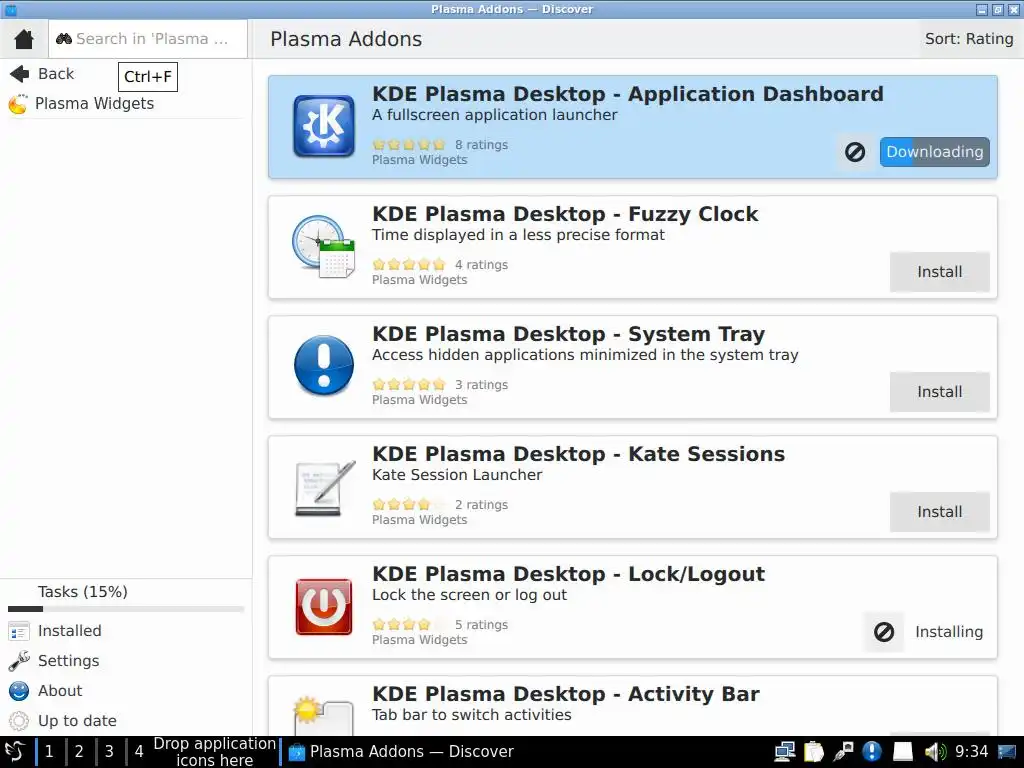Image resolution: width=1024 pixels, height=768 pixels.
Task: Open the Kate Sessions notepad icon
Action: tap(325, 487)
